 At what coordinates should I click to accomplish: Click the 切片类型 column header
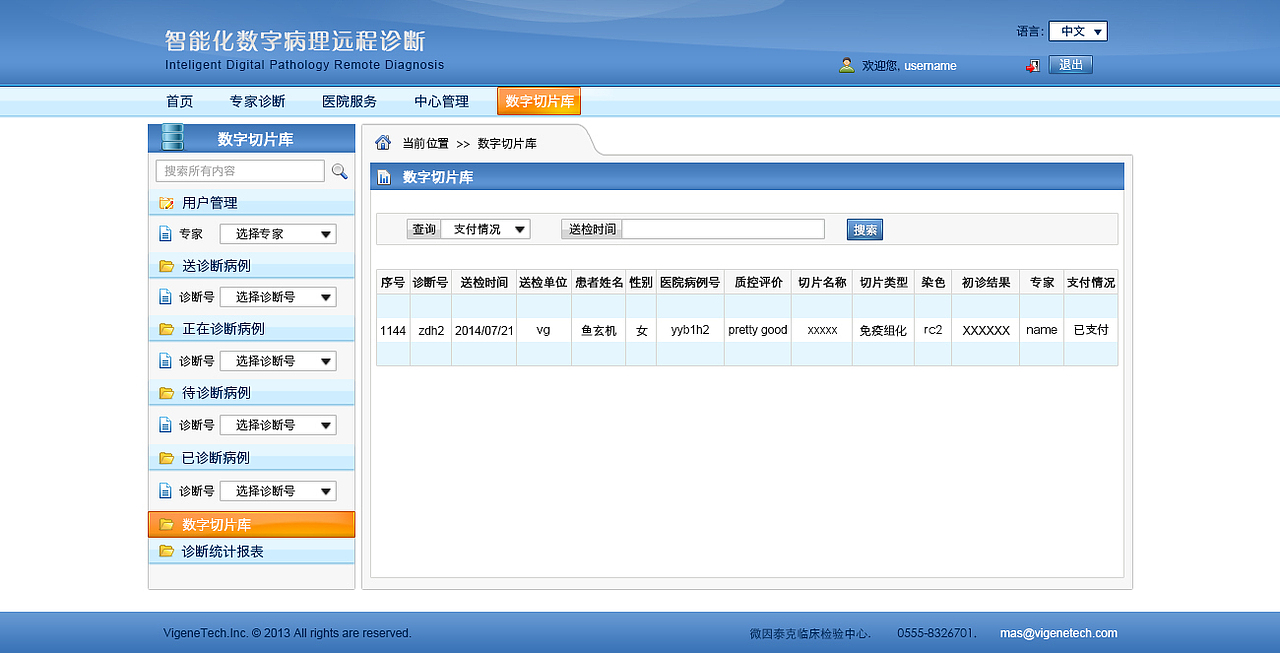pos(884,282)
